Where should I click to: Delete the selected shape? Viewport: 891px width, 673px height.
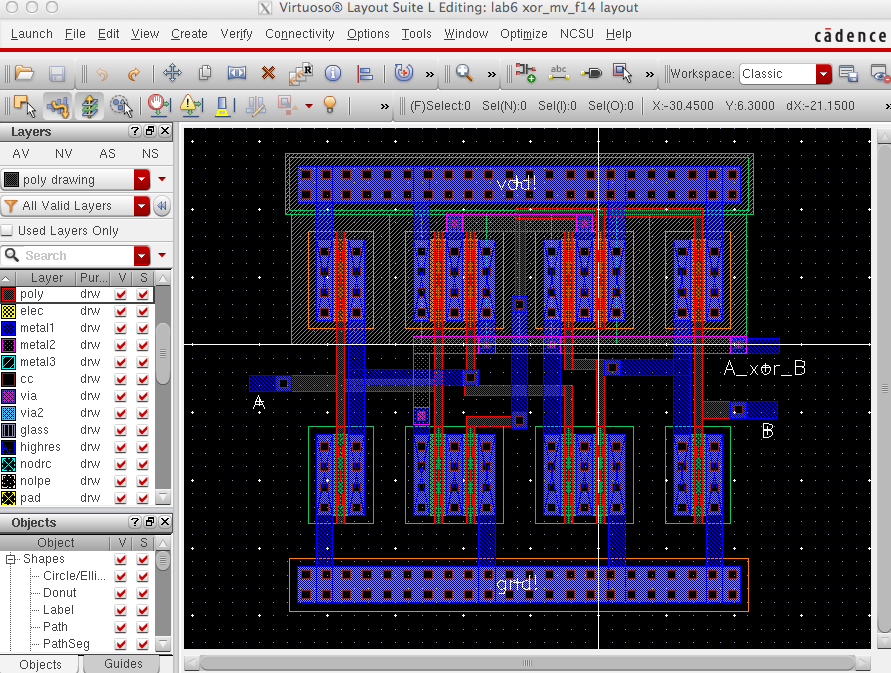pyautogui.click(x=266, y=73)
